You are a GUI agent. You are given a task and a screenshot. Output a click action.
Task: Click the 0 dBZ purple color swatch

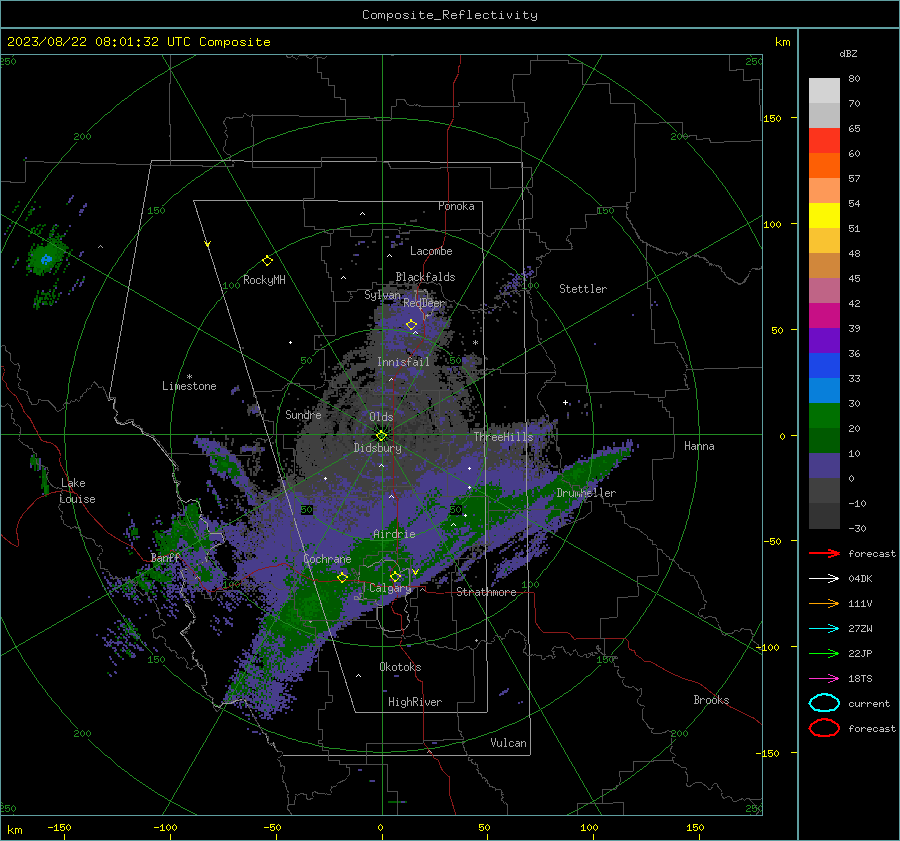pos(824,466)
